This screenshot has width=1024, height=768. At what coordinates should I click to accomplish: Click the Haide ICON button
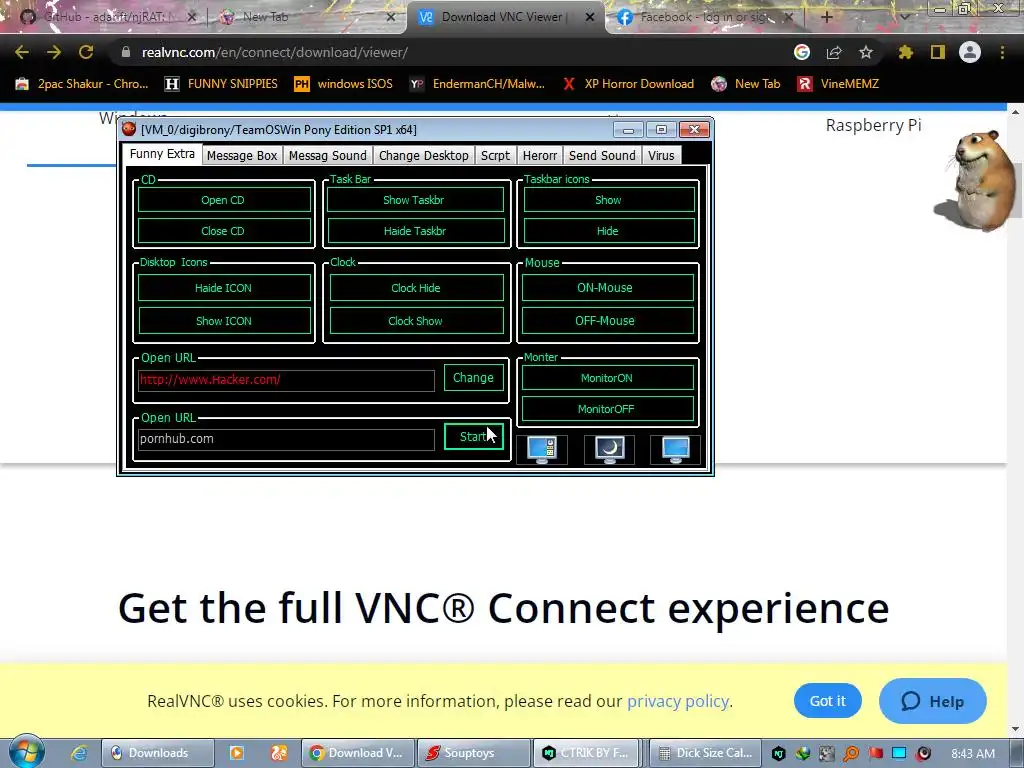click(x=223, y=288)
